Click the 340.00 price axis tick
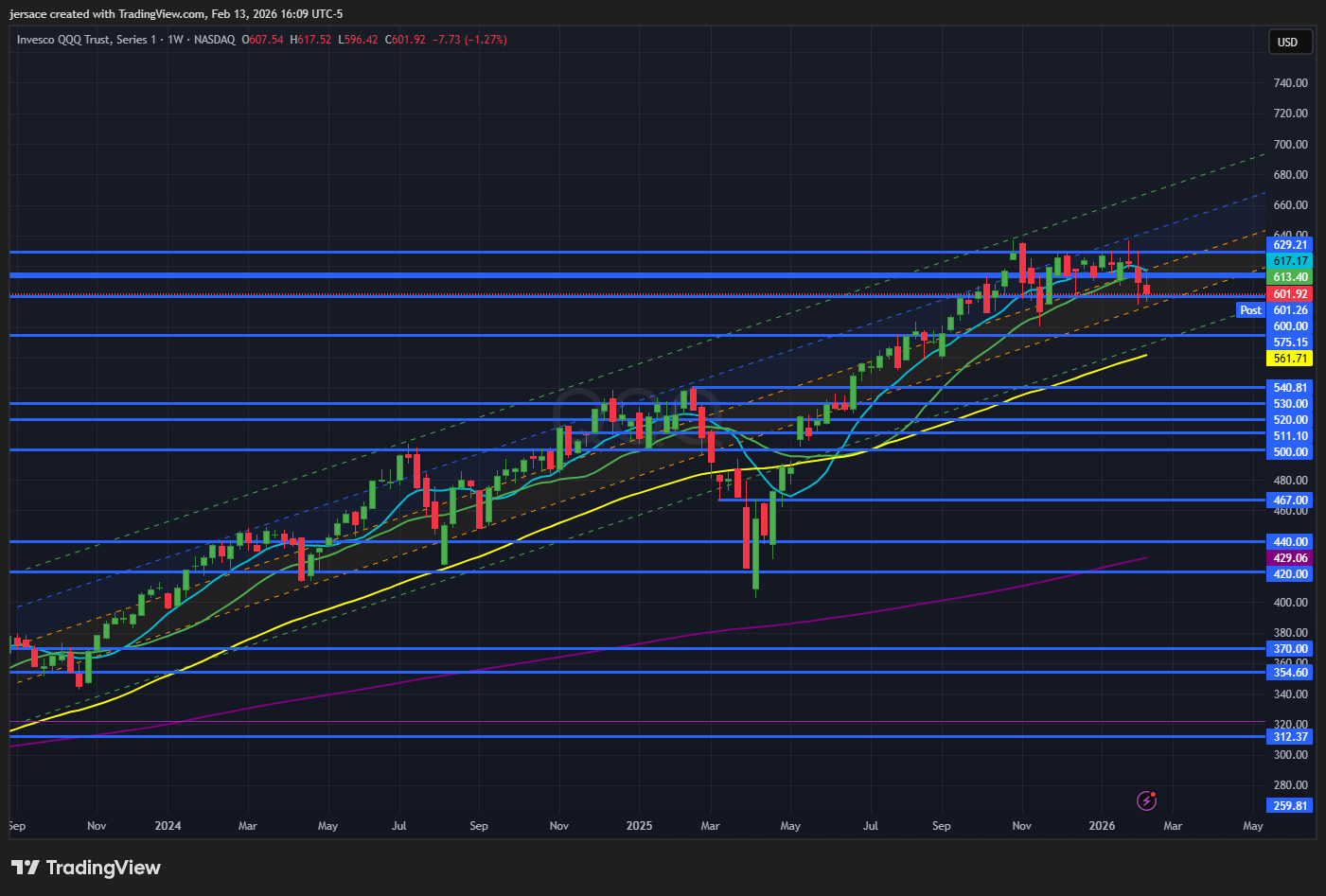 point(1290,694)
